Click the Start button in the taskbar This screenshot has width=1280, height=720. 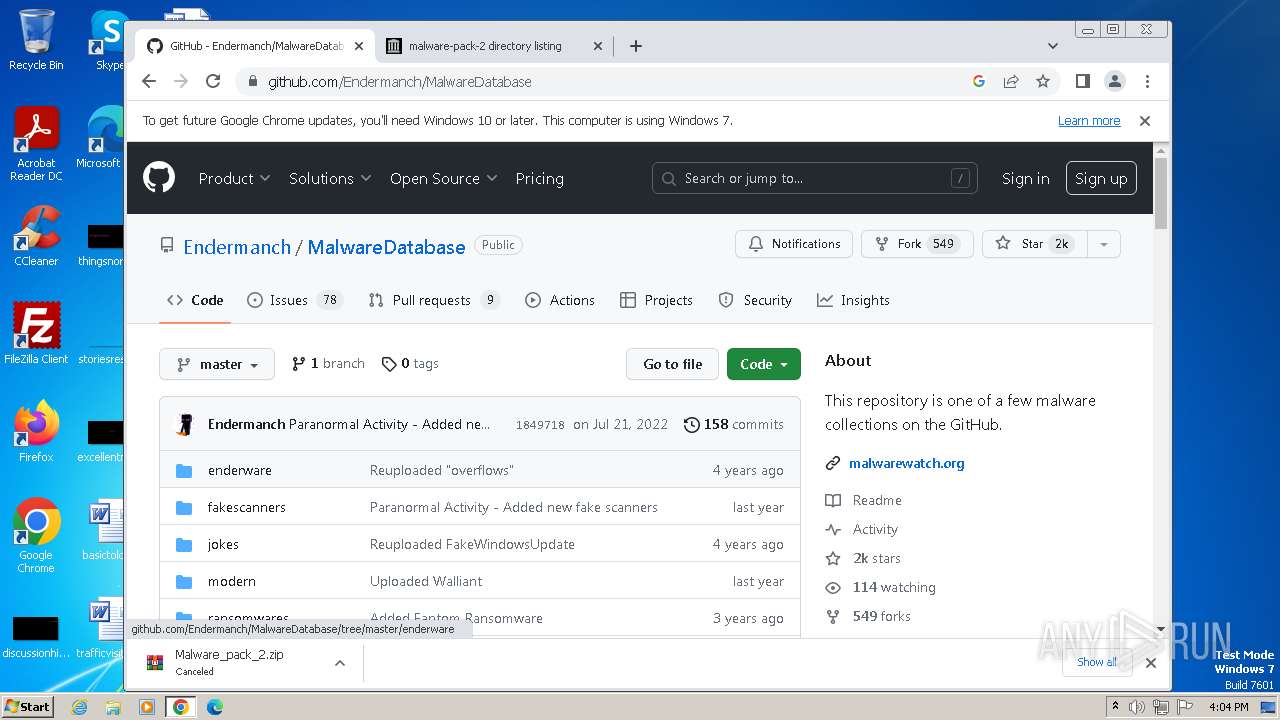click(28, 706)
